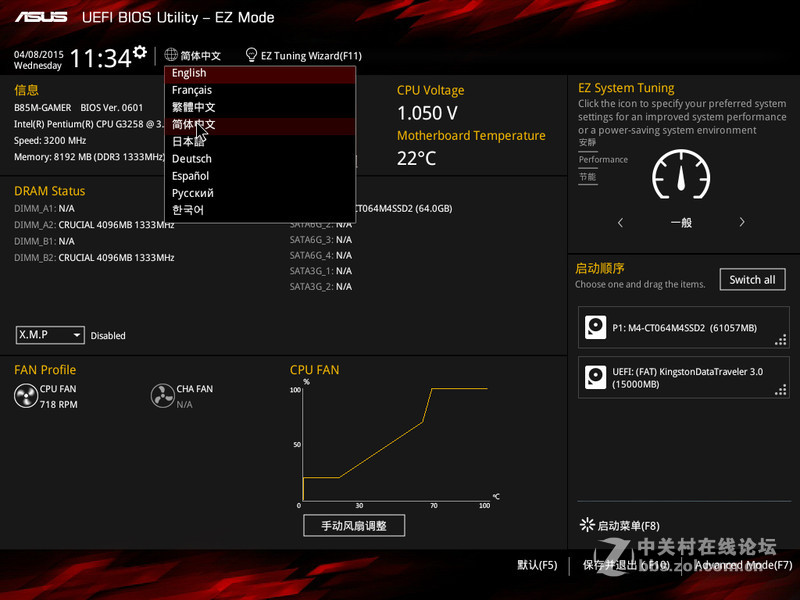The image size is (800, 600).
Task: Open the X.M.P dropdown
Action: [x=49, y=335]
